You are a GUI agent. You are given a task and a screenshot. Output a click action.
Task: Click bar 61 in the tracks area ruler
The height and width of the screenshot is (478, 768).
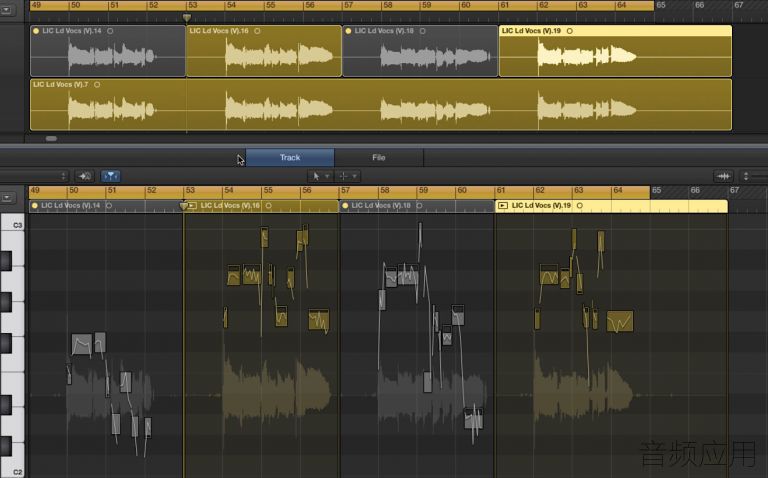point(504,5)
